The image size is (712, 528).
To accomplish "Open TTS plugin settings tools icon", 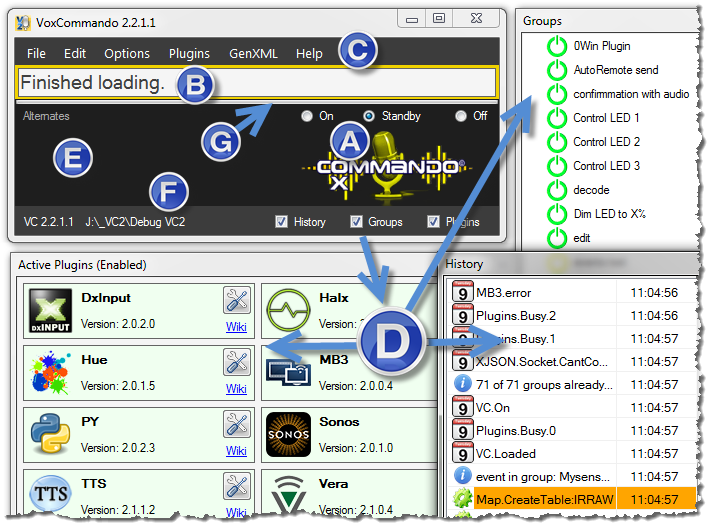I will [x=237, y=486].
